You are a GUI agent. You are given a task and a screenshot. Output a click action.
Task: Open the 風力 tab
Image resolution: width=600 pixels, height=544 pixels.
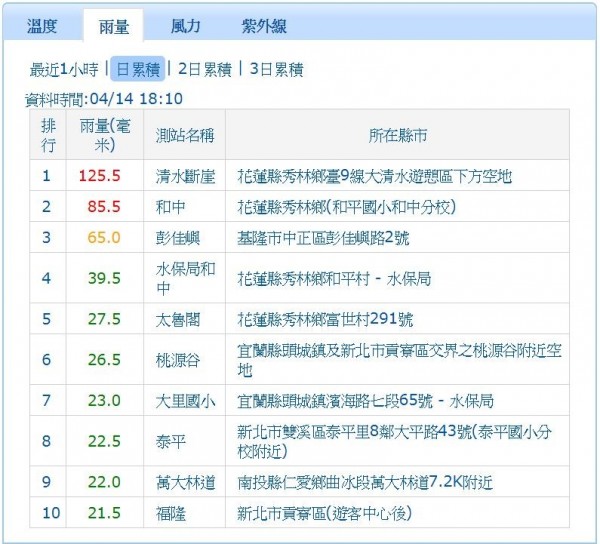(186, 26)
